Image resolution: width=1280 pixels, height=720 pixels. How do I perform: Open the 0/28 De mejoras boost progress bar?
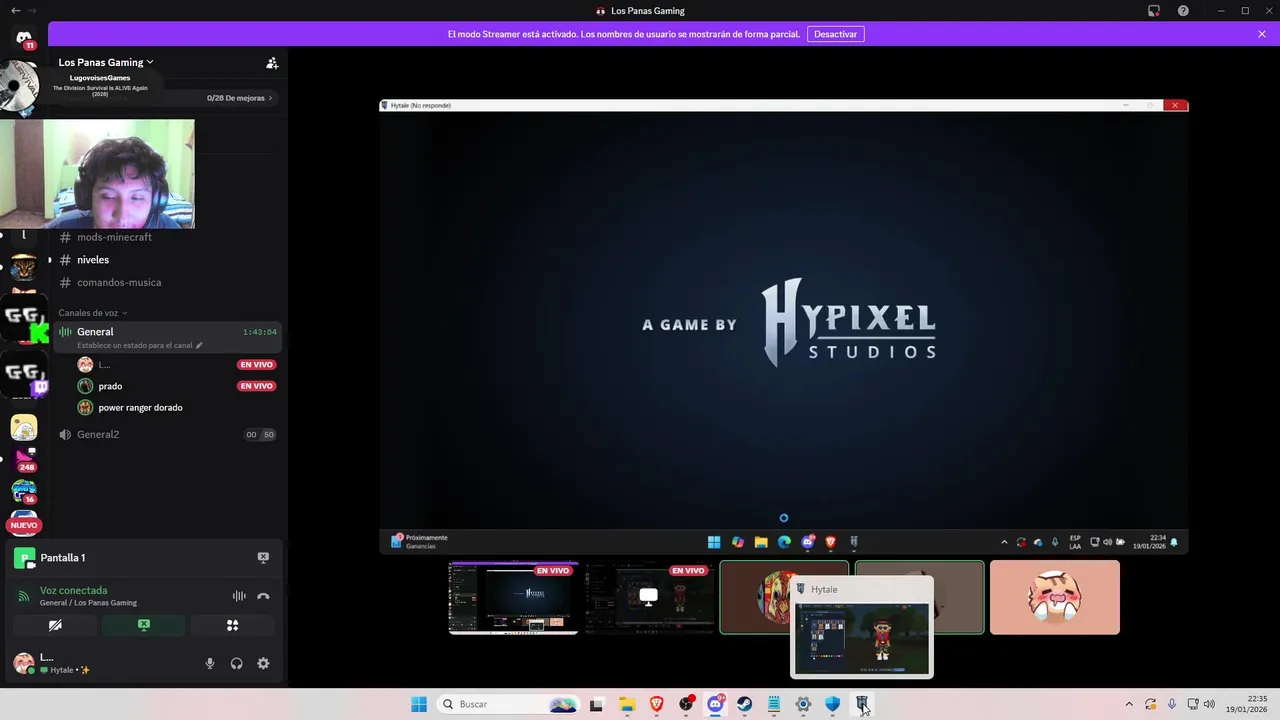click(240, 98)
